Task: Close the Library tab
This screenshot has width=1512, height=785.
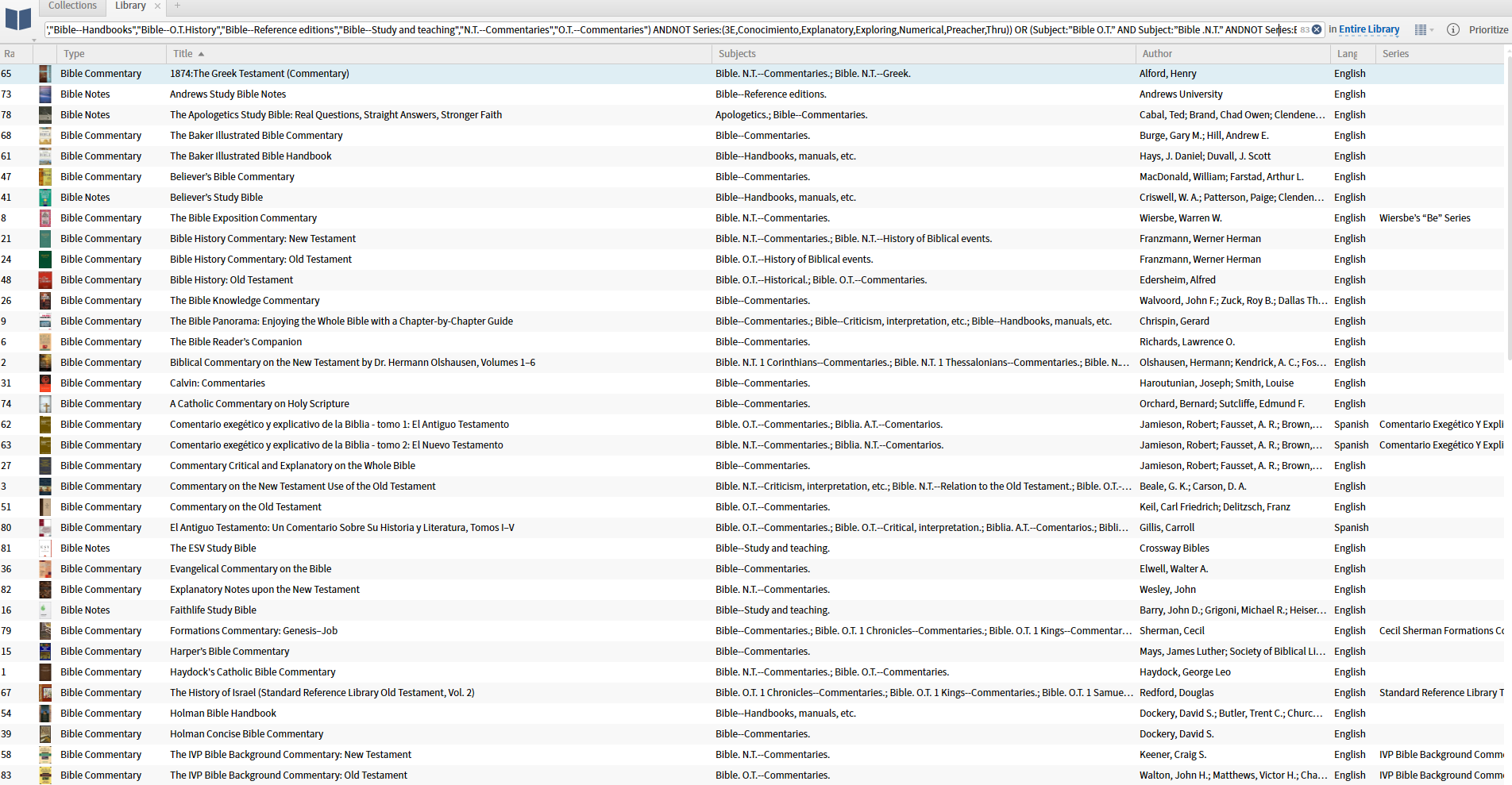Action: tap(157, 6)
